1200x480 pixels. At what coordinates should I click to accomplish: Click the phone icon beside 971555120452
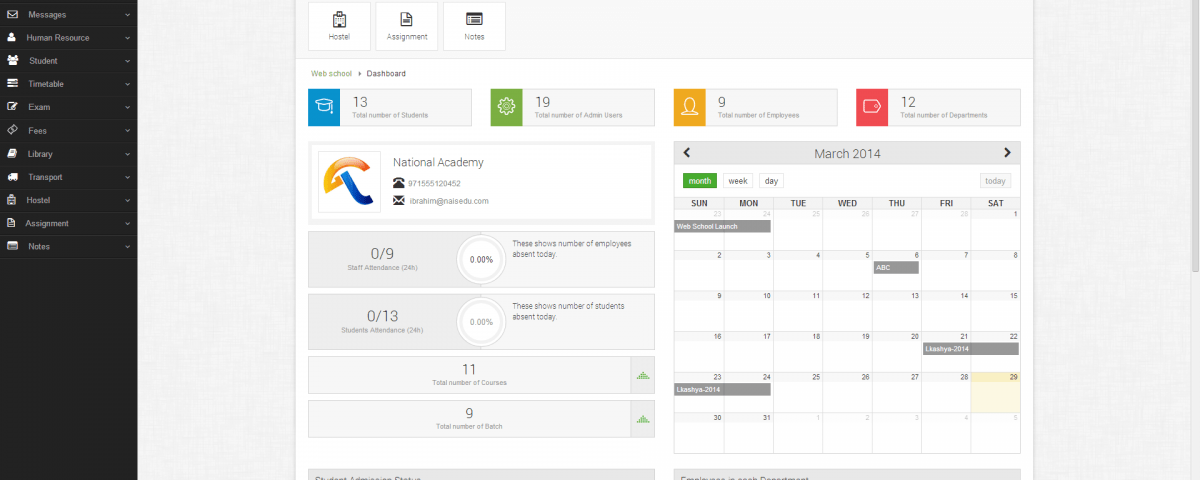pyautogui.click(x=399, y=183)
